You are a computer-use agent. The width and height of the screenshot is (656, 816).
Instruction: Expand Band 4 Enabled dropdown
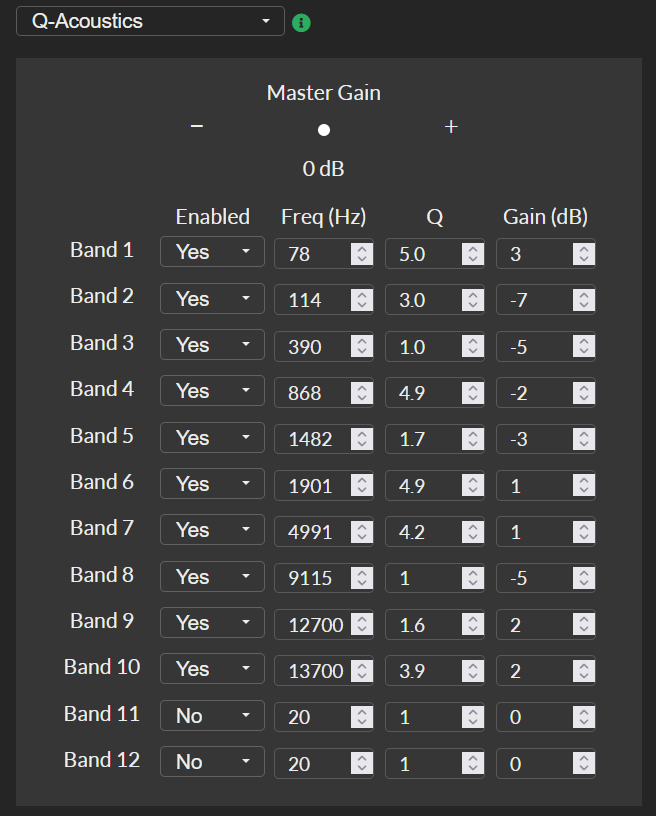coord(212,390)
